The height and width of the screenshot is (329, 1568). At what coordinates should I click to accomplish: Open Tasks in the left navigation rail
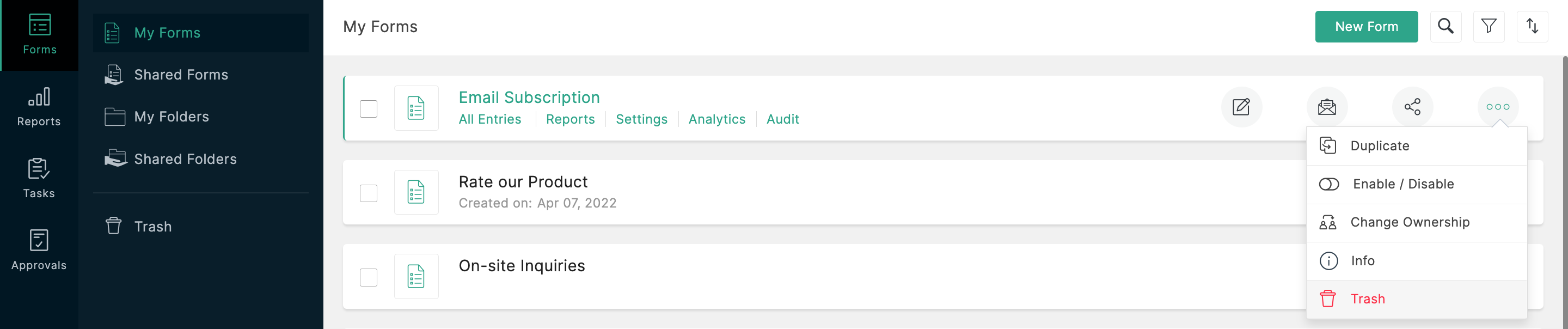39,178
